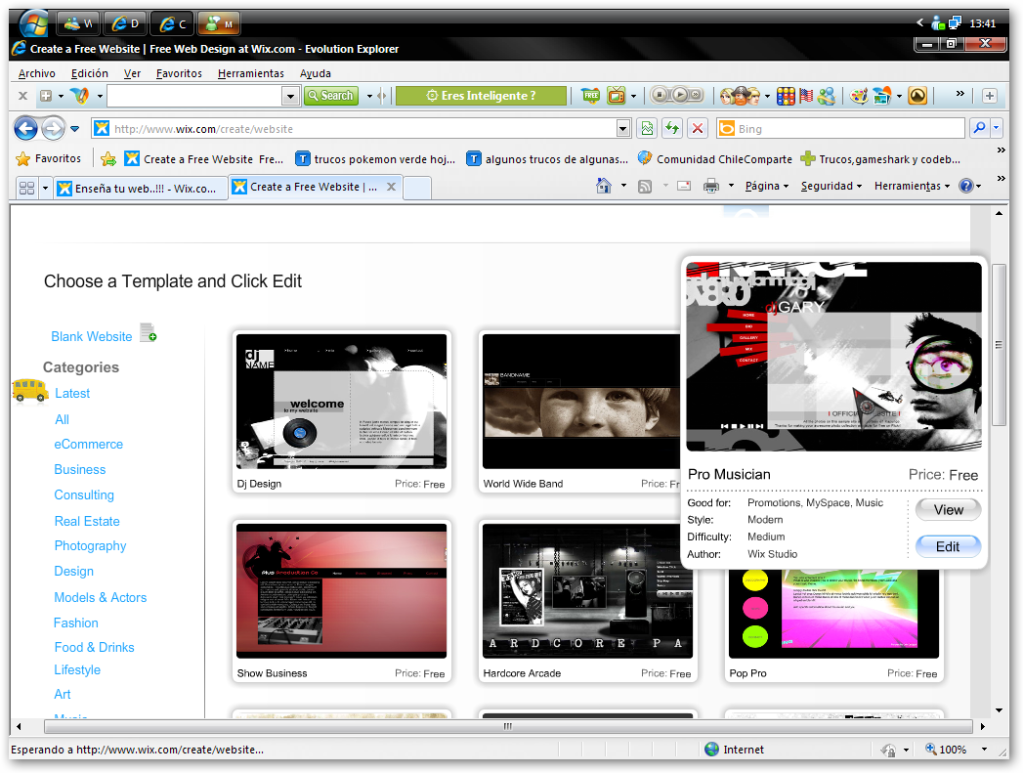
Task: Click the FREE basket toolbar icon
Action: [590, 96]
